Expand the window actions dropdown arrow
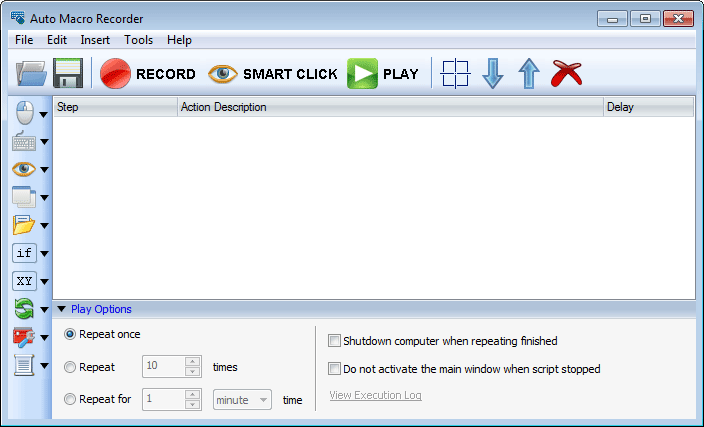704x427 pixels. point(44,198)
